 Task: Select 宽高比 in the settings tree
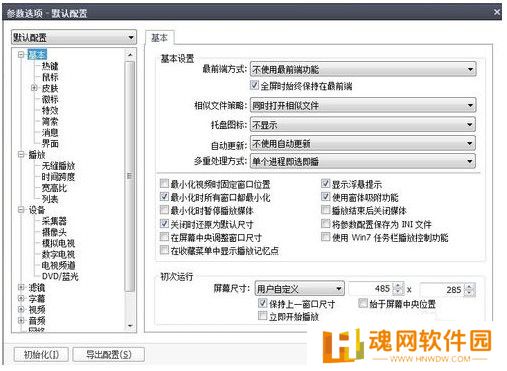click(x=54, y=188)
